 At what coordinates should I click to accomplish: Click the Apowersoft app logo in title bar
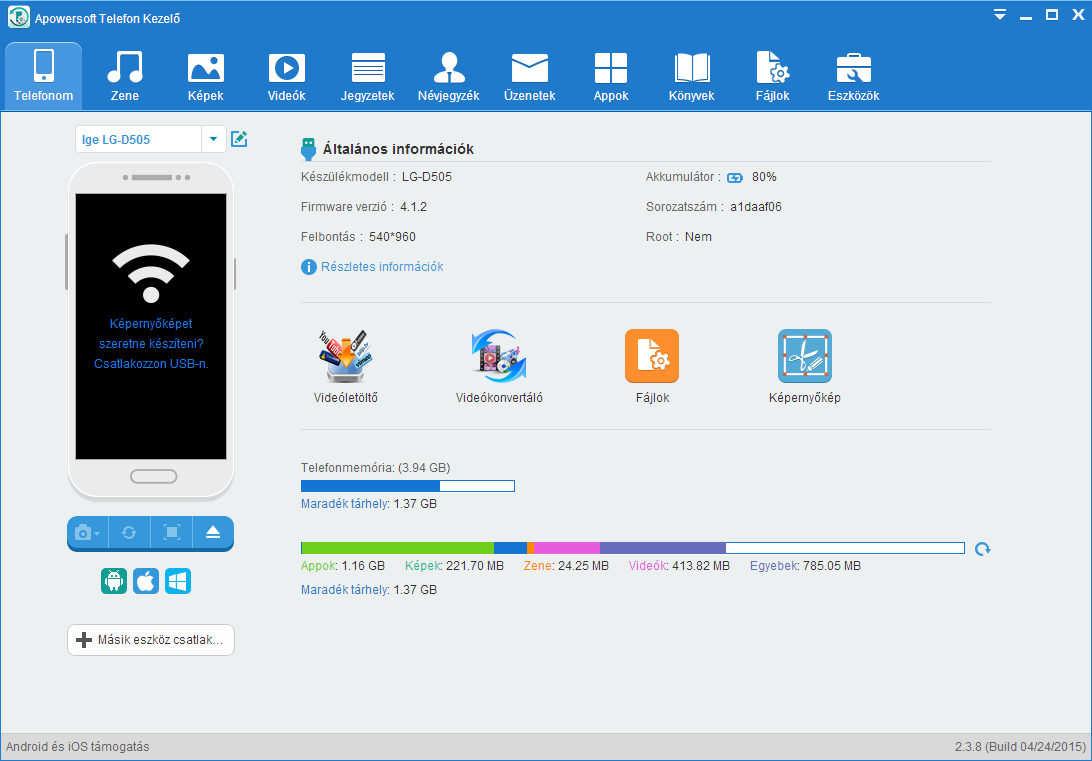(19, 17)
